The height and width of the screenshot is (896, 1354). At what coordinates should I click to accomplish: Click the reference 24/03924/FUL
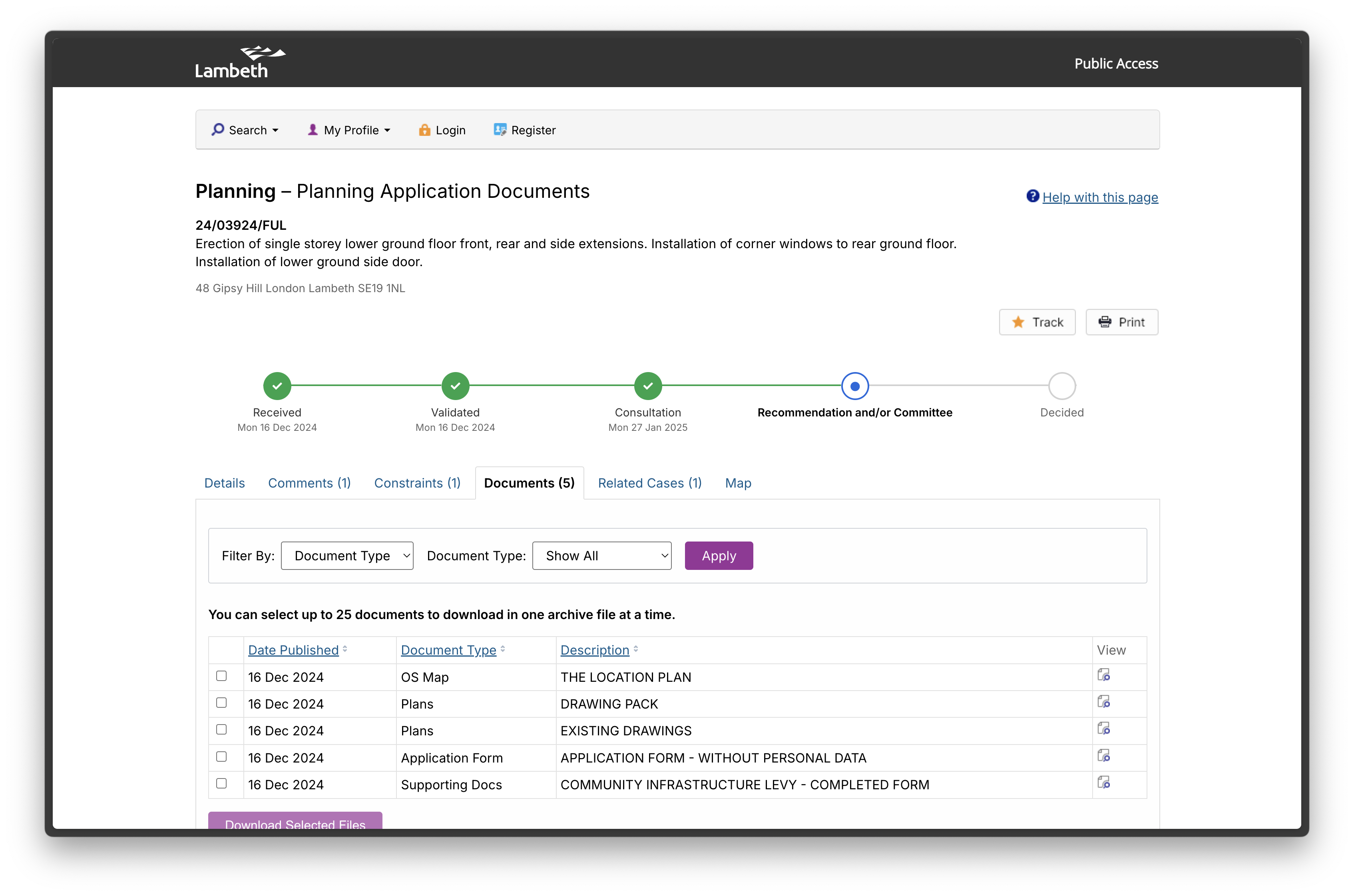pos(241,225)
